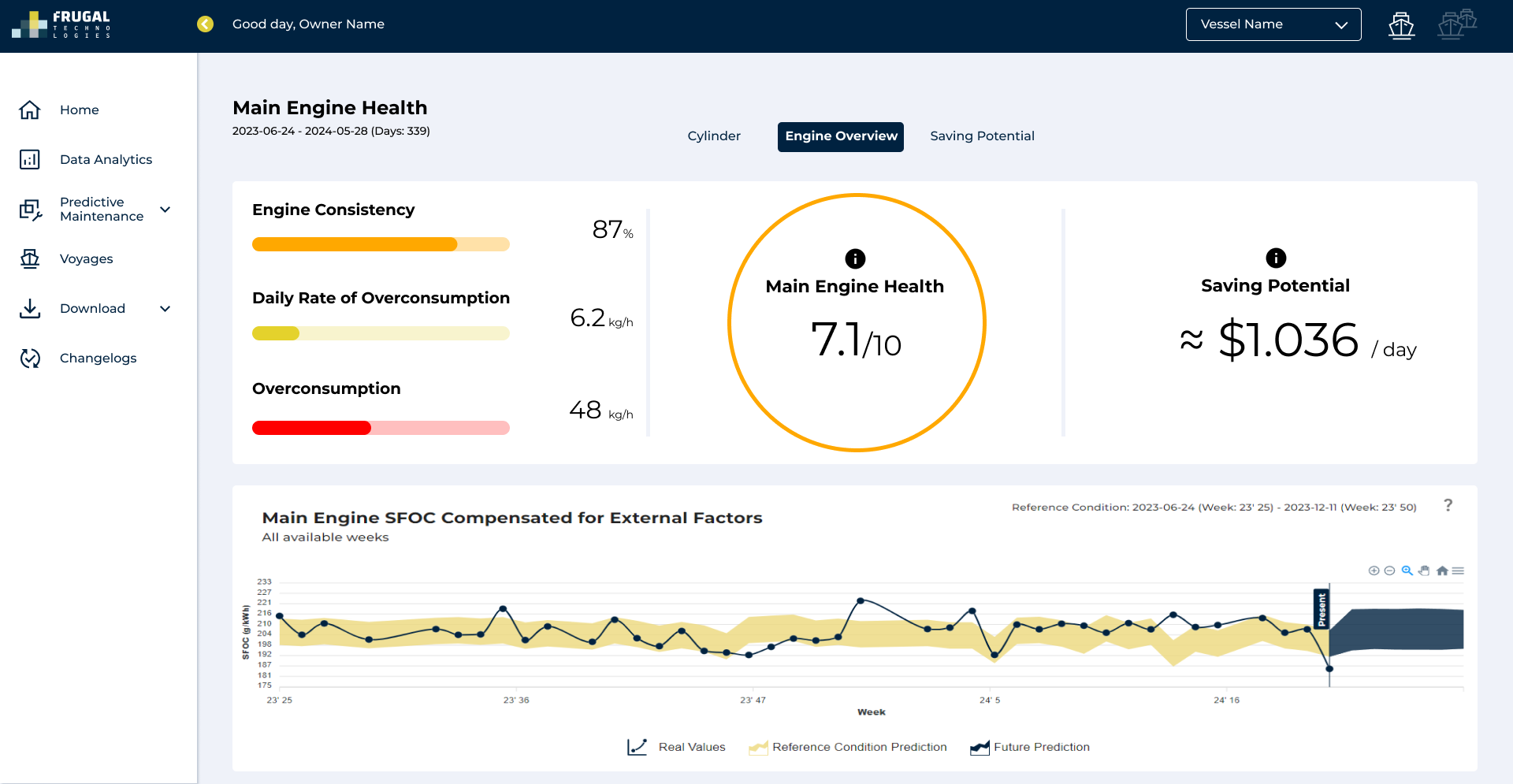Click the Engine Consistency orange progress bar
Viewport: 1513px width, 784px height.
381,244
